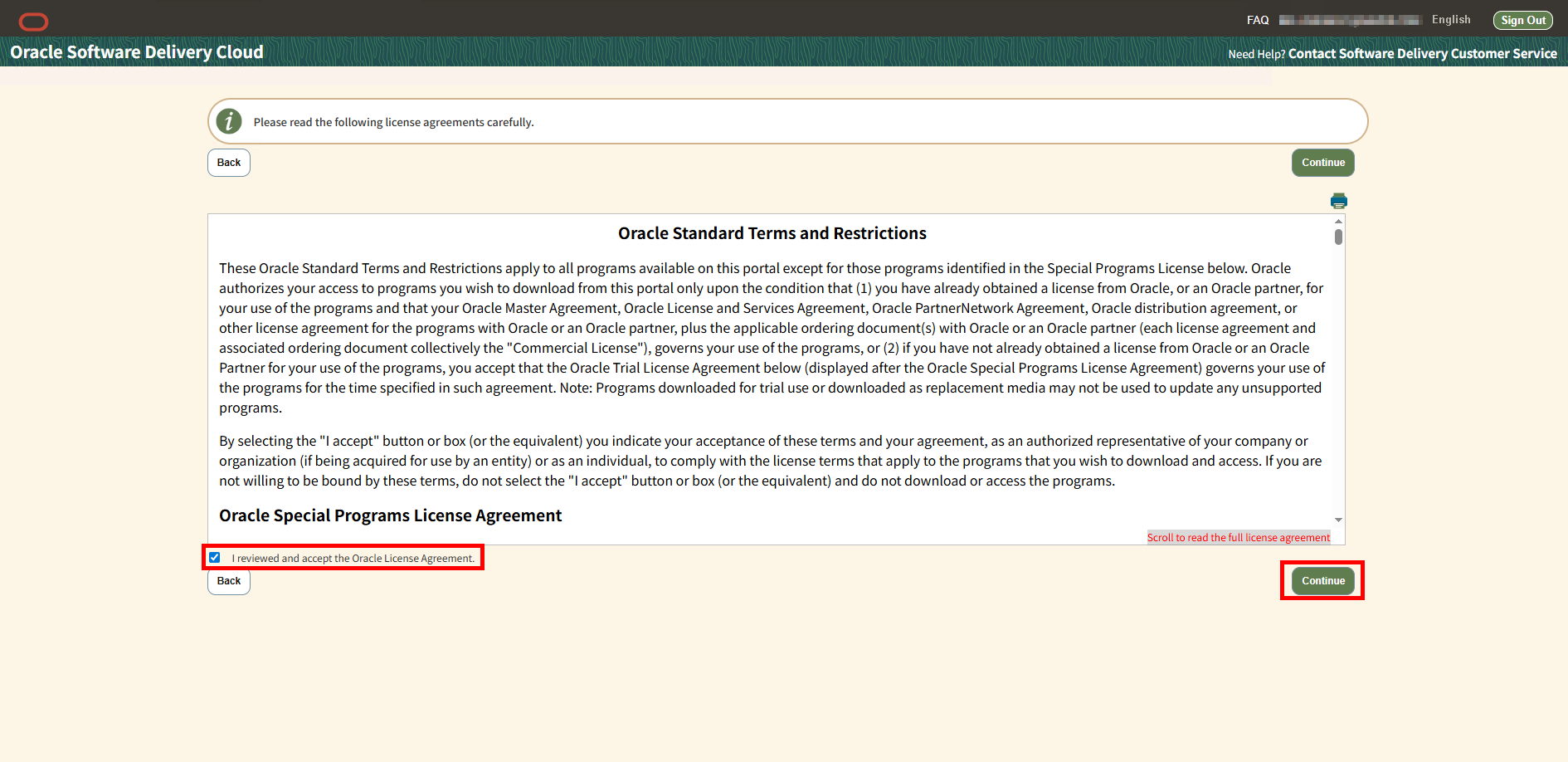Click the top Back button
Image resolution: width=1568 pixels, height=762 pixels.
(x=229, y=163)
